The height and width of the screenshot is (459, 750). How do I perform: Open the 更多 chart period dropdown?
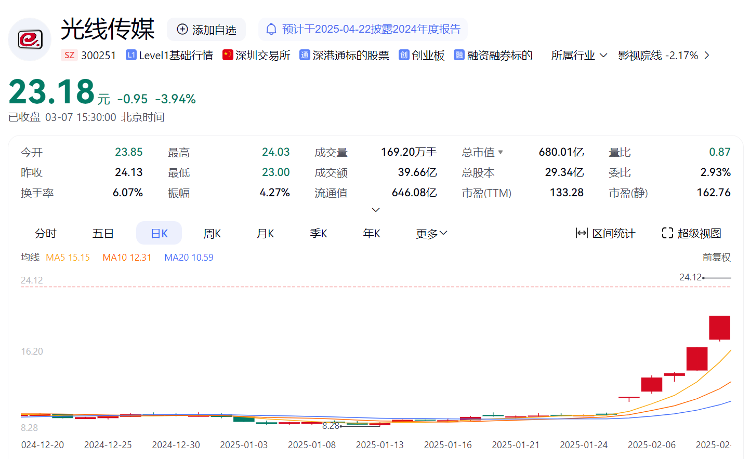point(431,233)
